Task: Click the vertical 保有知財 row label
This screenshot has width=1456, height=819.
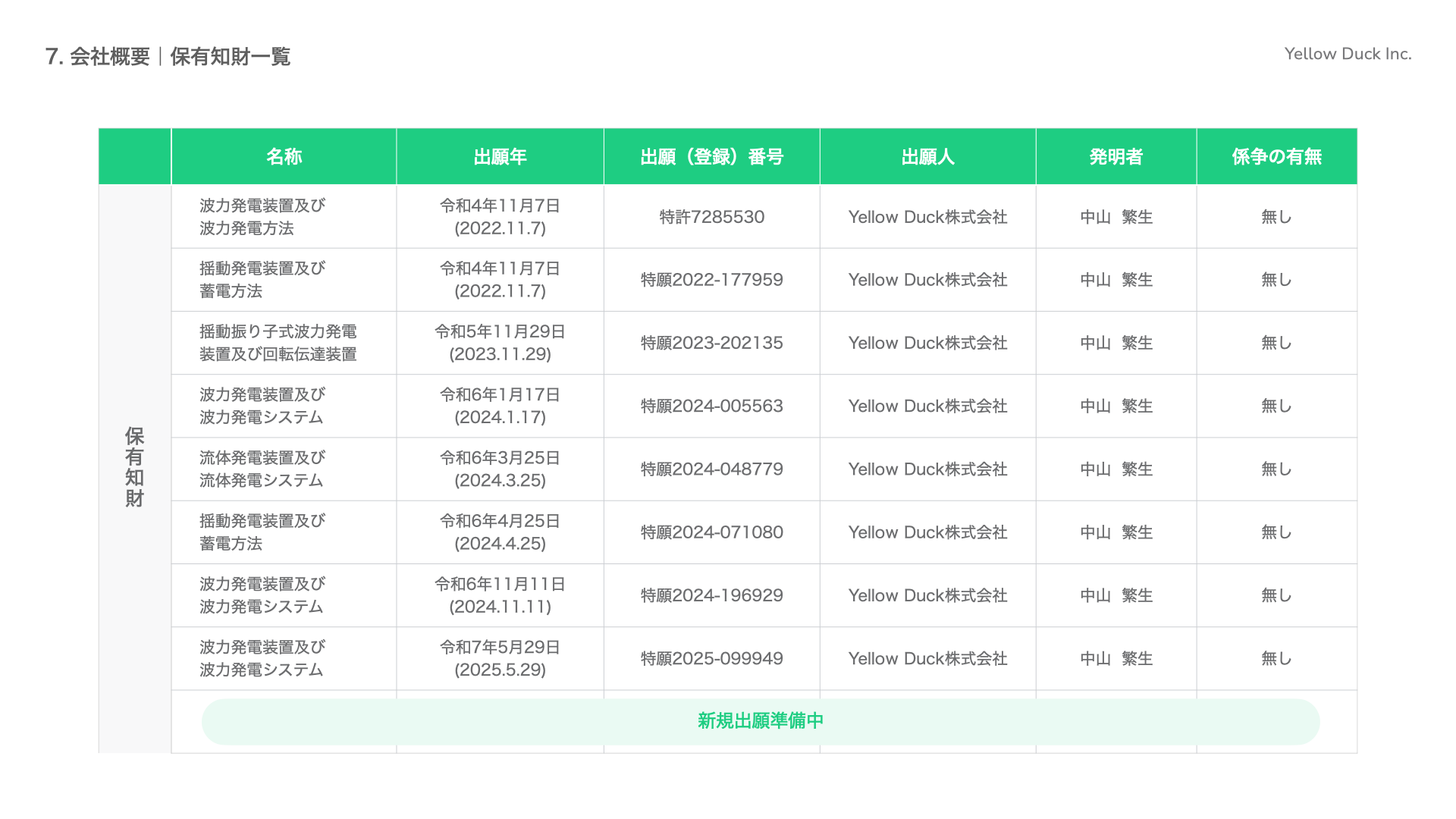Action: coord(134,467)
